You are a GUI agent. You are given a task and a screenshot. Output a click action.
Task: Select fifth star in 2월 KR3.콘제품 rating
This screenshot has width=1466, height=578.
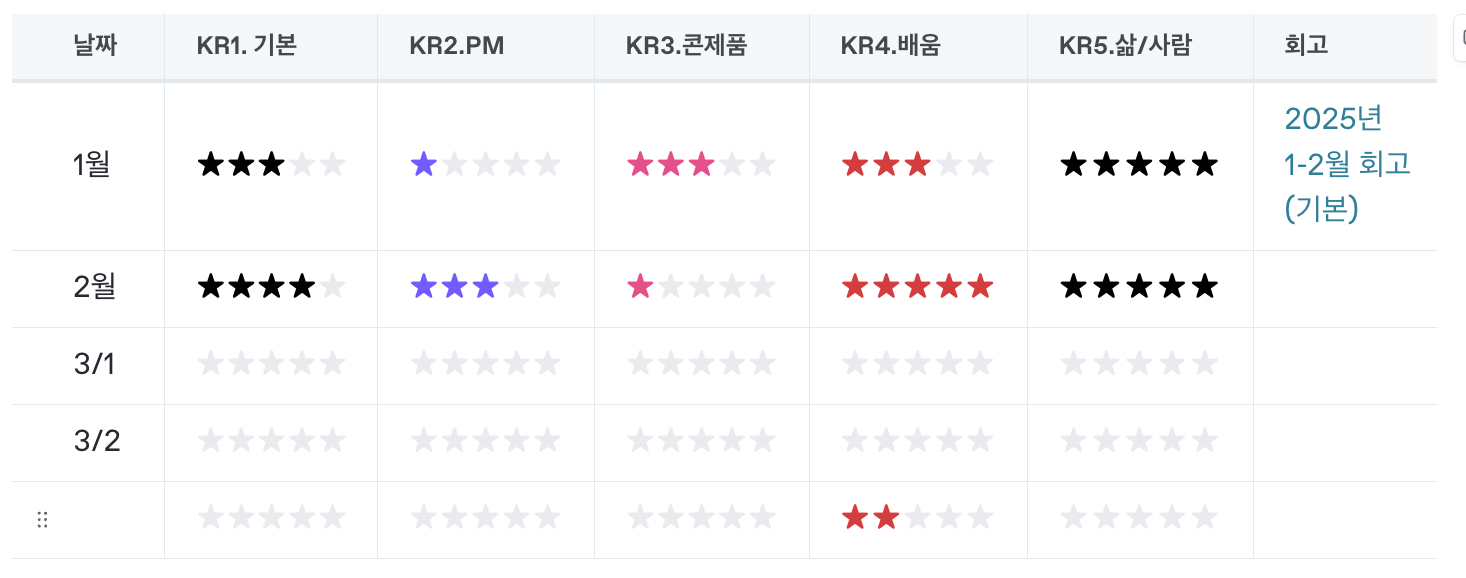(x=762, y=287)
